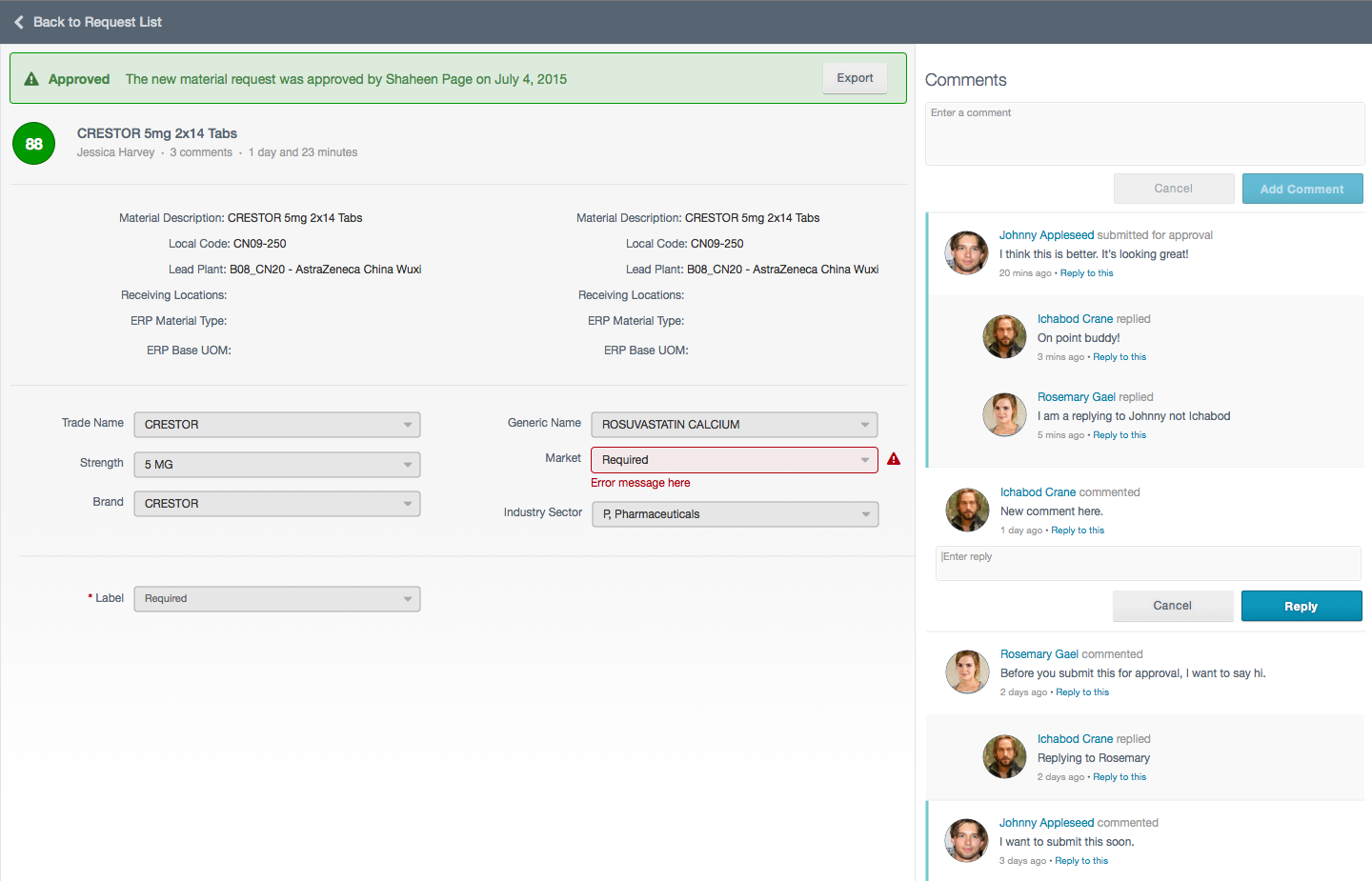Open the Trade Name dropdown
This screenshot has width=1372, height=881.
276,425
